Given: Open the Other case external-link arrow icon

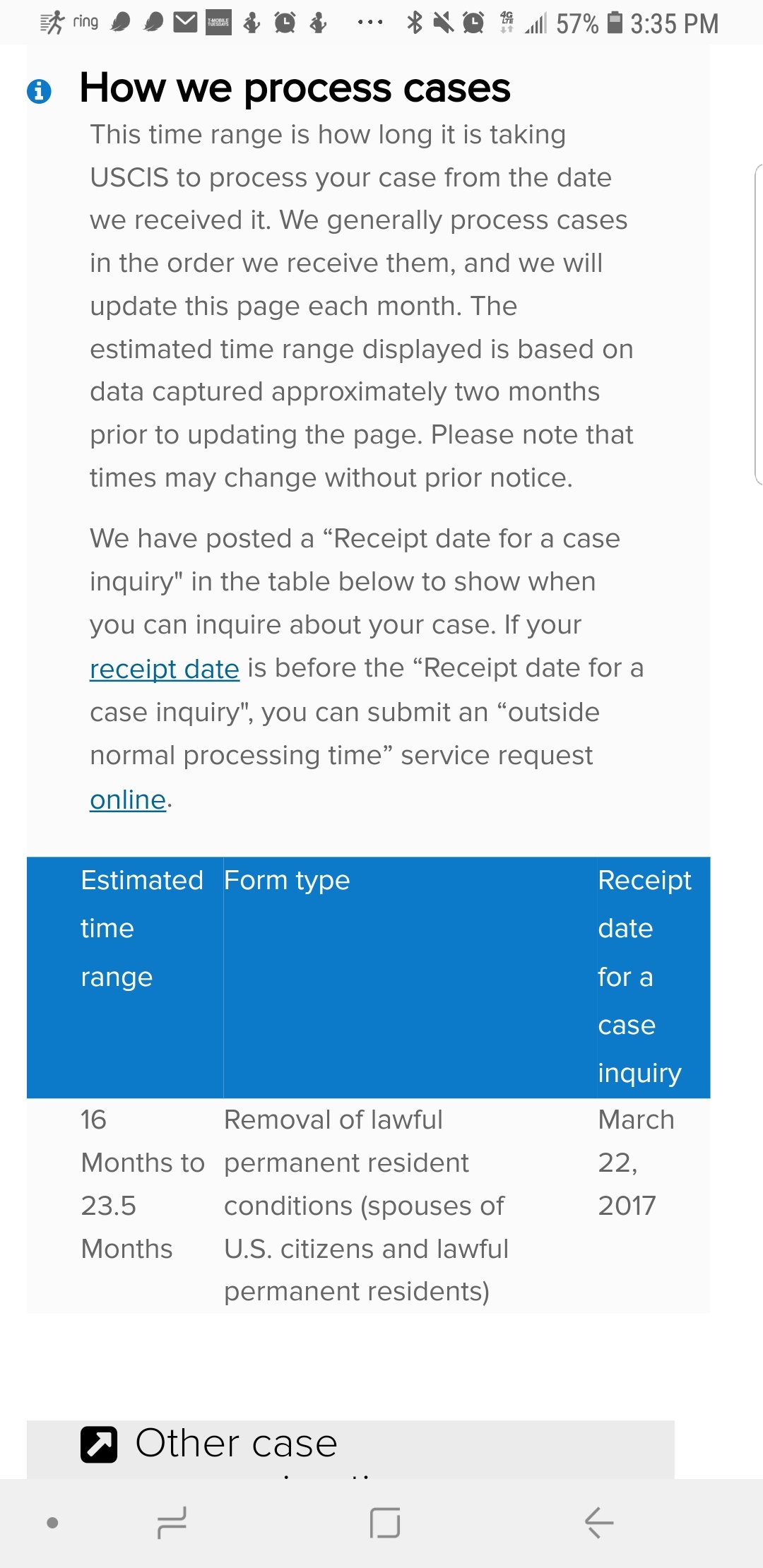Looking at the screenshot, I should coord(99,1444).
